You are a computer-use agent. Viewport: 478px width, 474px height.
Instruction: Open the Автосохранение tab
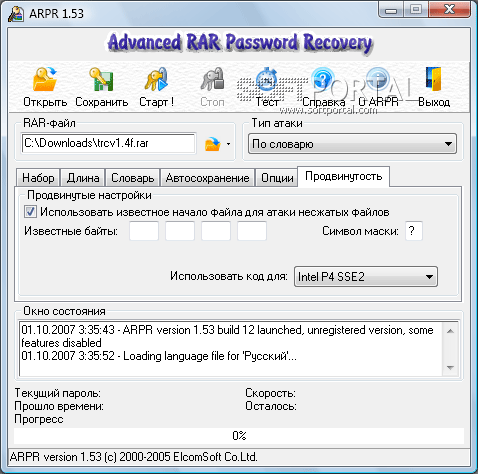pos(207,178)
